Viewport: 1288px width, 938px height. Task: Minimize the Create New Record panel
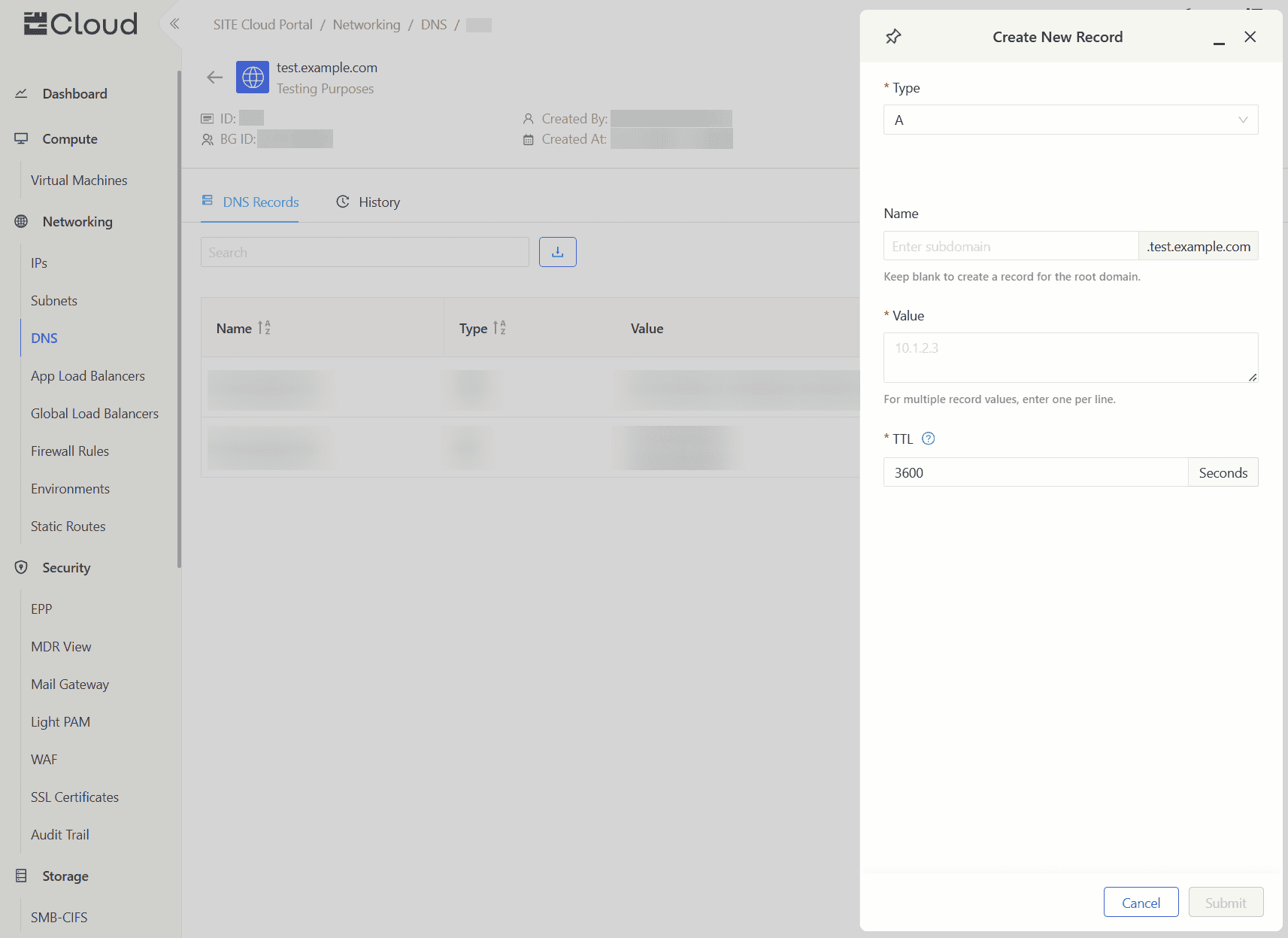click(1219, 38)
